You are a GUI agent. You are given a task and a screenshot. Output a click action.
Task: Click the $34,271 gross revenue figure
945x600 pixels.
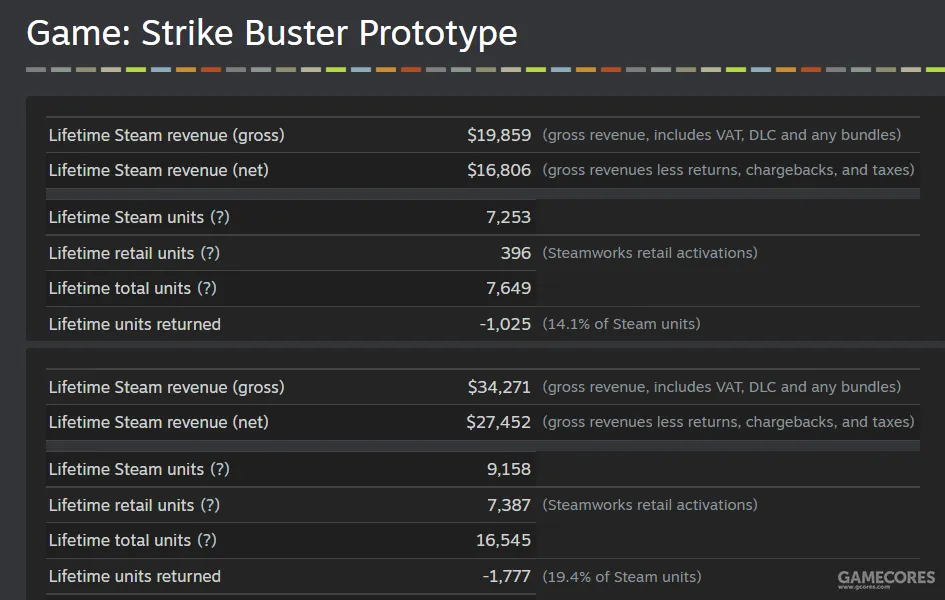coord(499,387)
